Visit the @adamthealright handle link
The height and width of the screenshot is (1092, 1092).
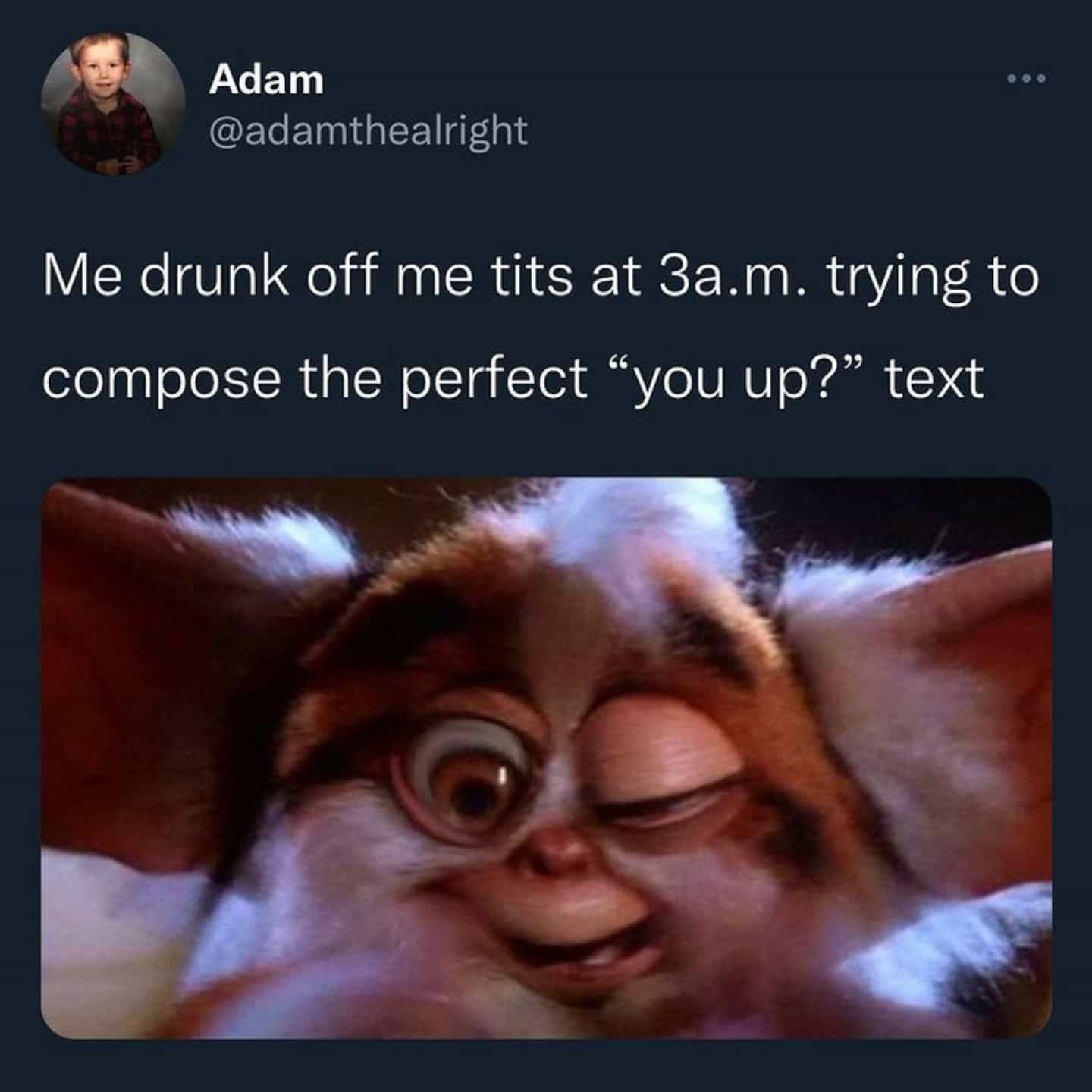(368, 130)
